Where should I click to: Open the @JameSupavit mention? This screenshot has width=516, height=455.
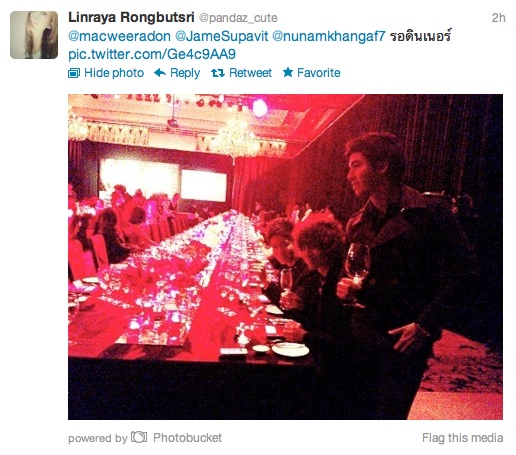221,36
